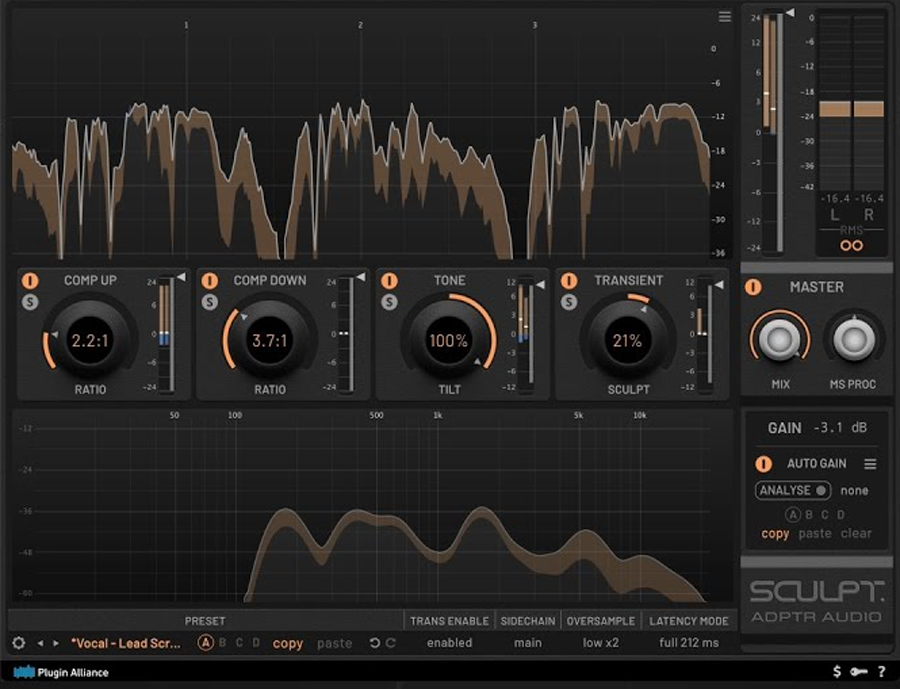Click the TONE tilt knob
The height and width of the screenshot is (689, 900).
(449, 340)
